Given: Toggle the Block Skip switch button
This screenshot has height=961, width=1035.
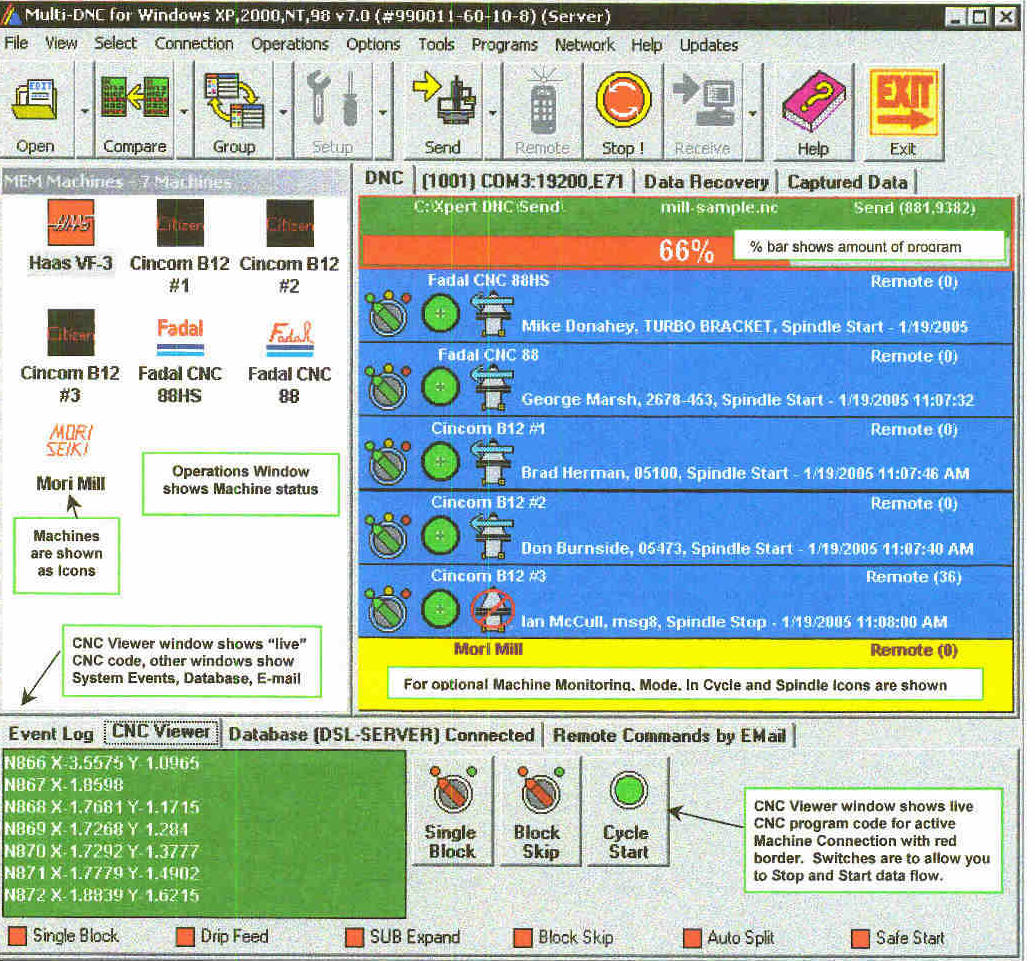Looking at the screenshot, I should pyautogui.click(x=540, y=811).
